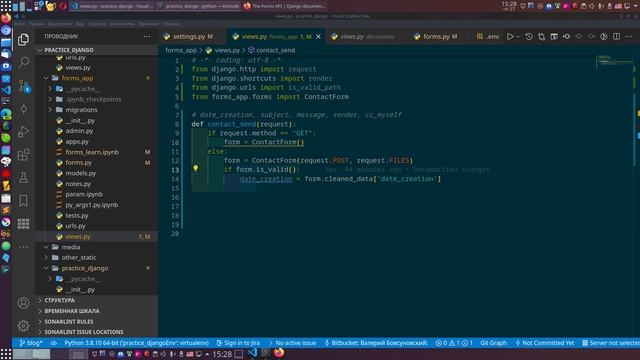Viewport: 640px width, 360px height.
Task: Open the Bookmarks view in the activity bar
Action: pyautogui.click(x=23, y=200)
